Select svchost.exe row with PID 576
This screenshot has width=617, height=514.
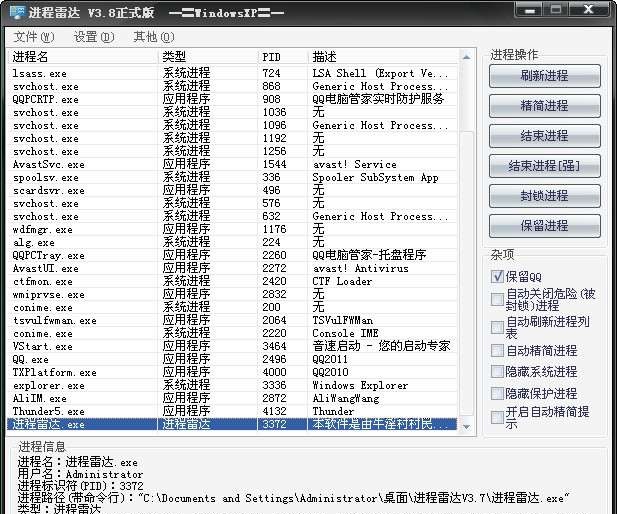coord(232,203)
